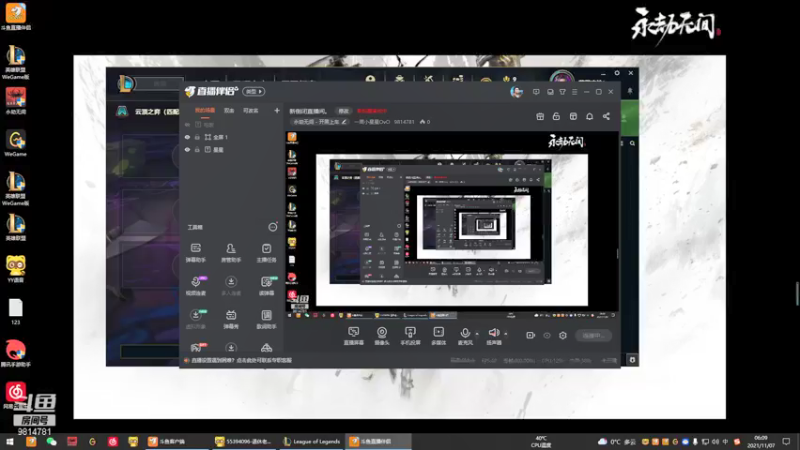Open streaming settings with the gear icon
The image size is (800, 450).
(x=563, y=335)
